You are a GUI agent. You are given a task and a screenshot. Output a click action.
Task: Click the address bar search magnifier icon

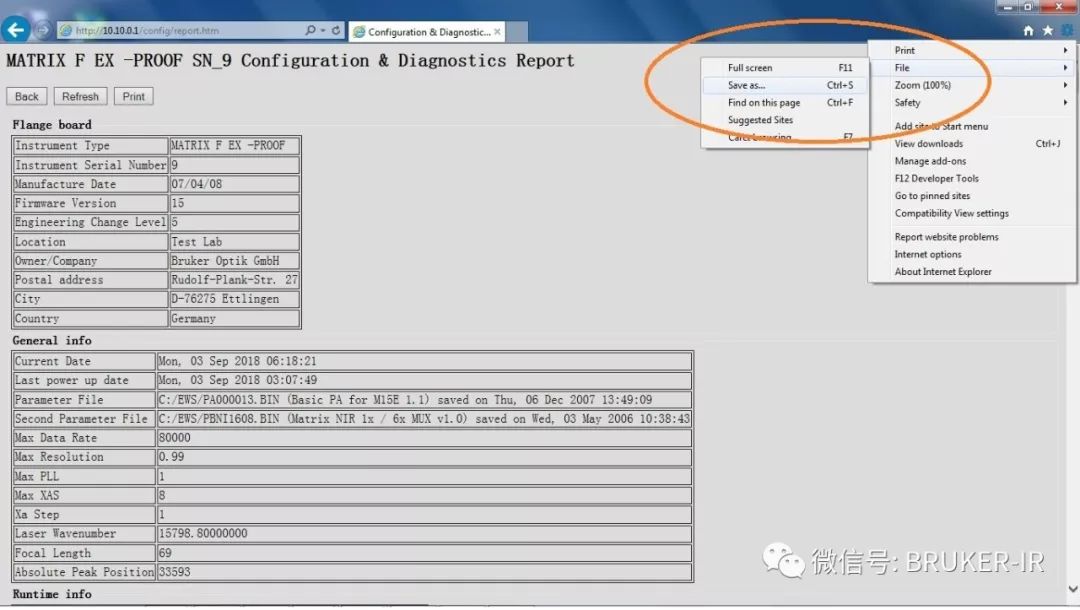(x=311, y=31)
